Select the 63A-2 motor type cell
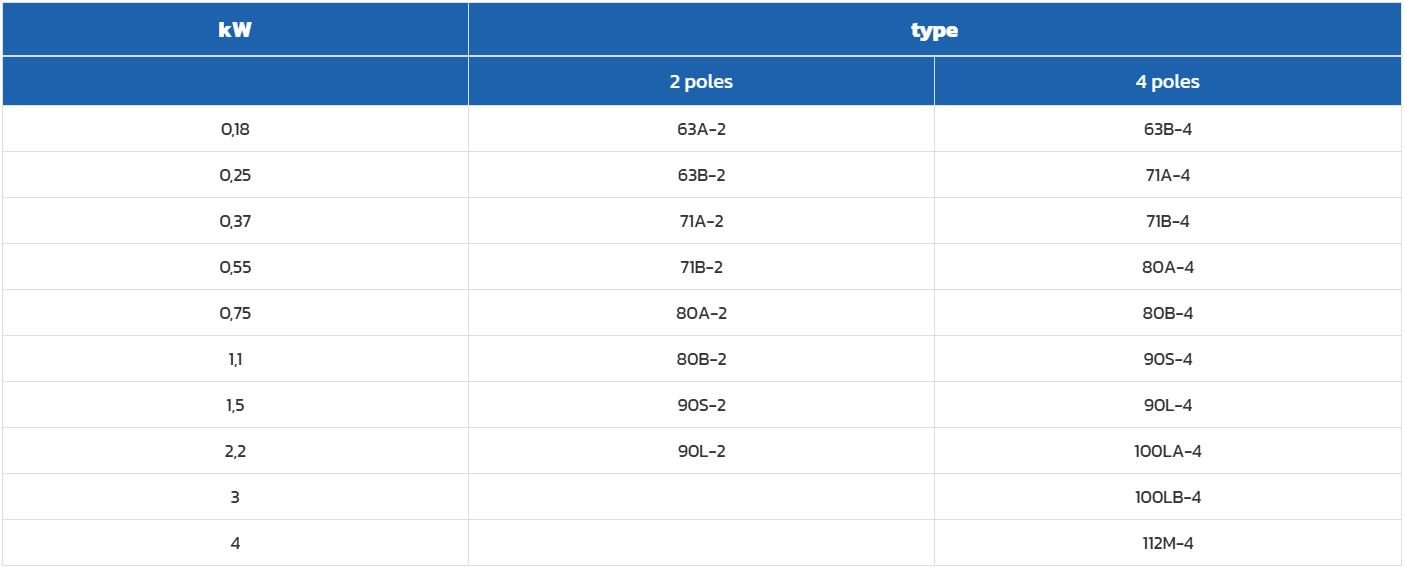The width and height of the screenshot is (1405, 570). tap(701, 129)
